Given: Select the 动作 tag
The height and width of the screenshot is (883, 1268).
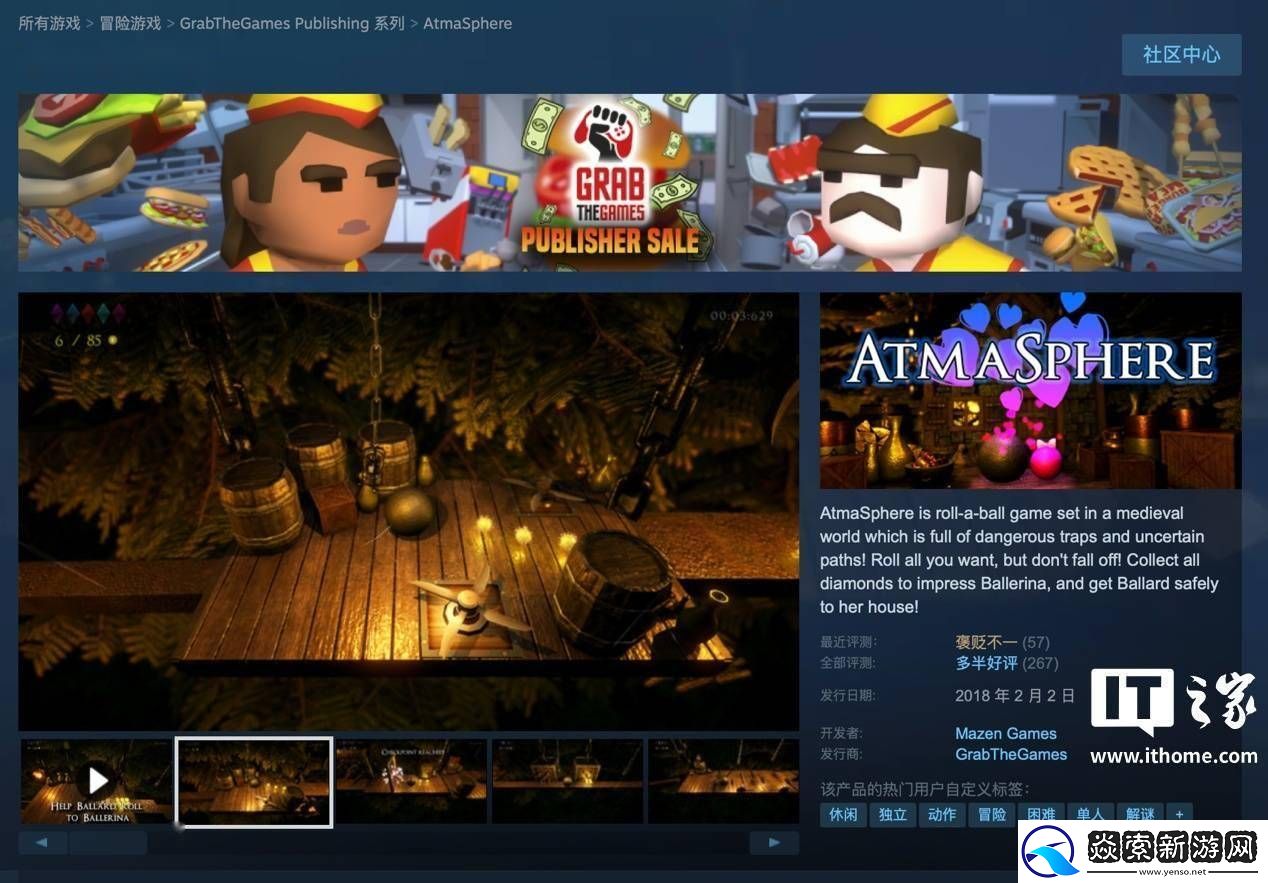Looking at the screenshot, I should [941, 814].
